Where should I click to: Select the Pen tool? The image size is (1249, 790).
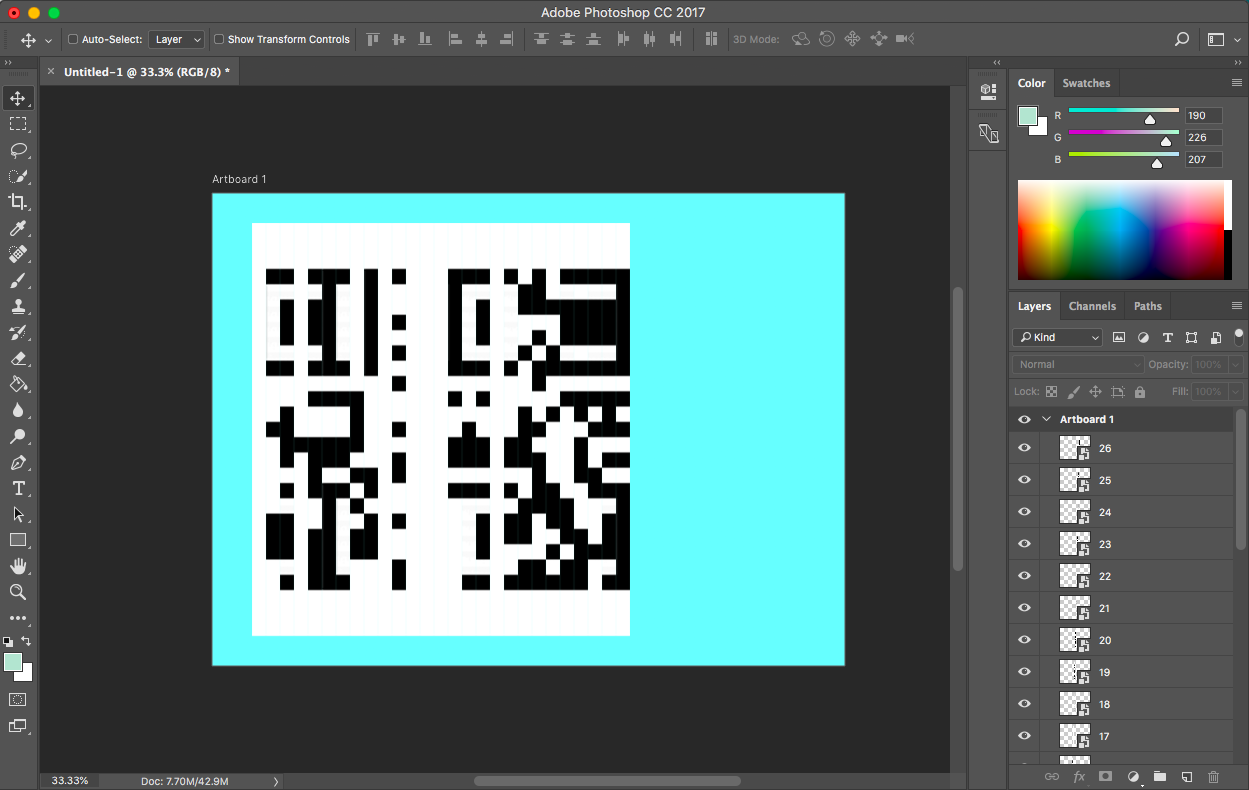[18, 462]
